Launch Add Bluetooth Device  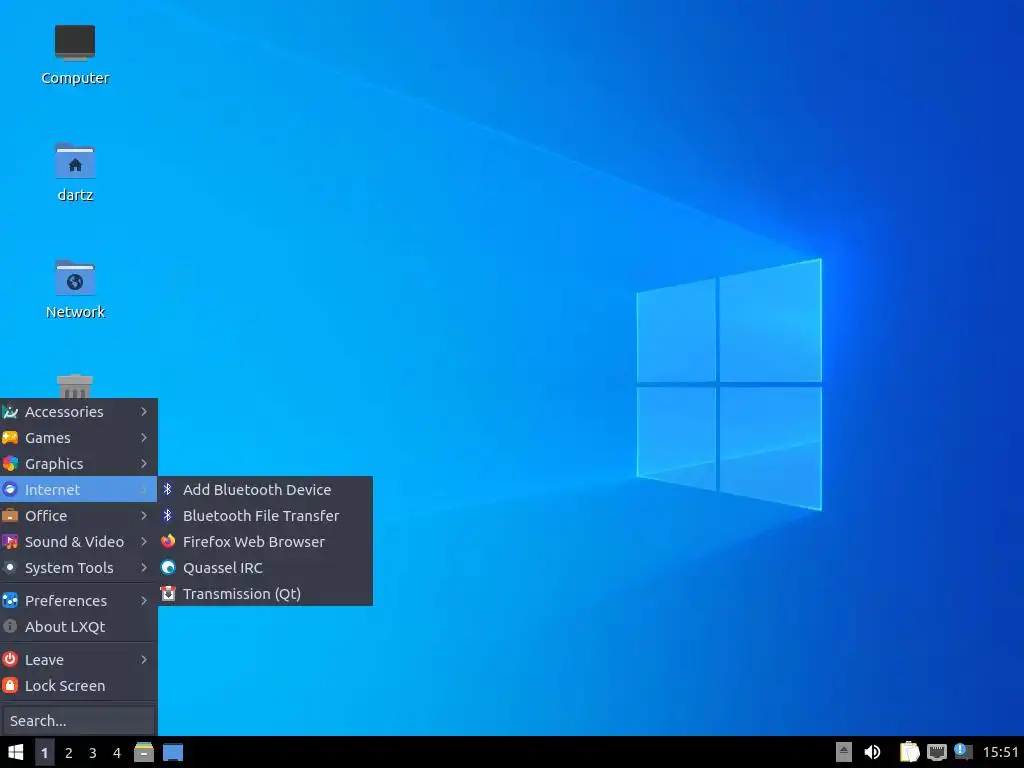265,489
